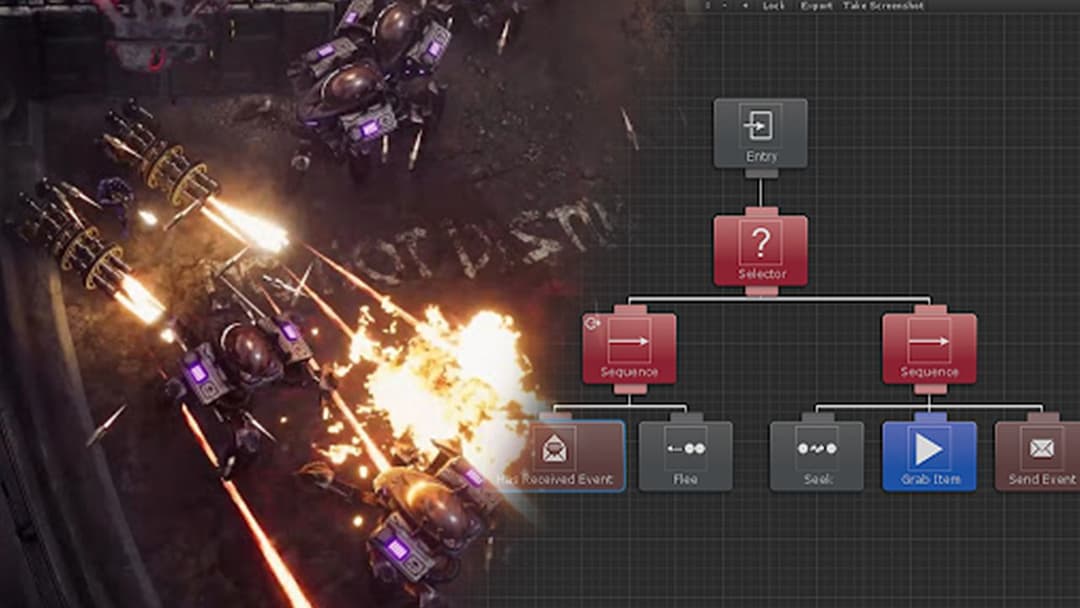Collapse the Selector node's child branch connector
This screenshot has height=608, width=1080.
pyautogui.click(x=762, y=297)
